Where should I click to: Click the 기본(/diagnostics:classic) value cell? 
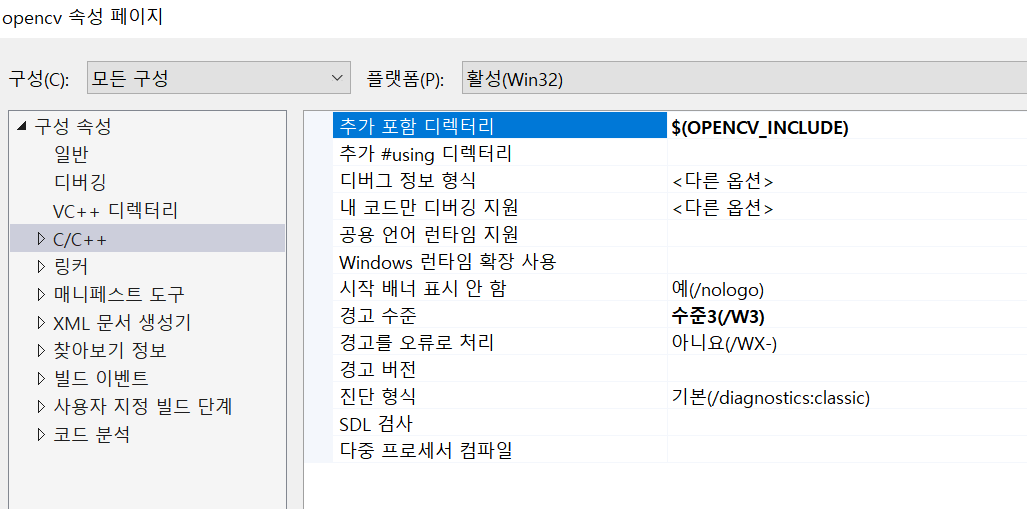click(x=847, y=396)
